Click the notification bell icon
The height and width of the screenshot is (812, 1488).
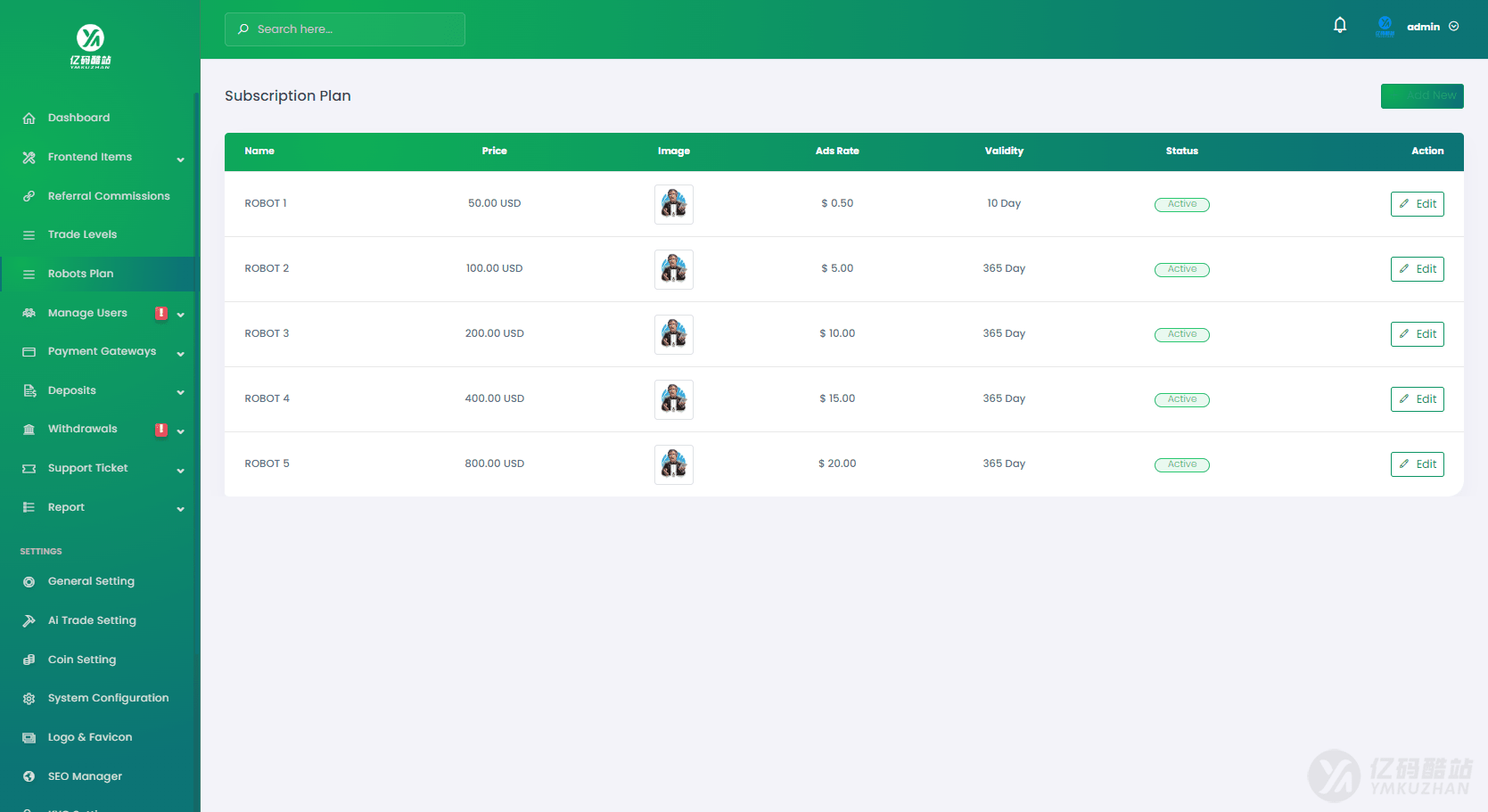(1339, 25)
